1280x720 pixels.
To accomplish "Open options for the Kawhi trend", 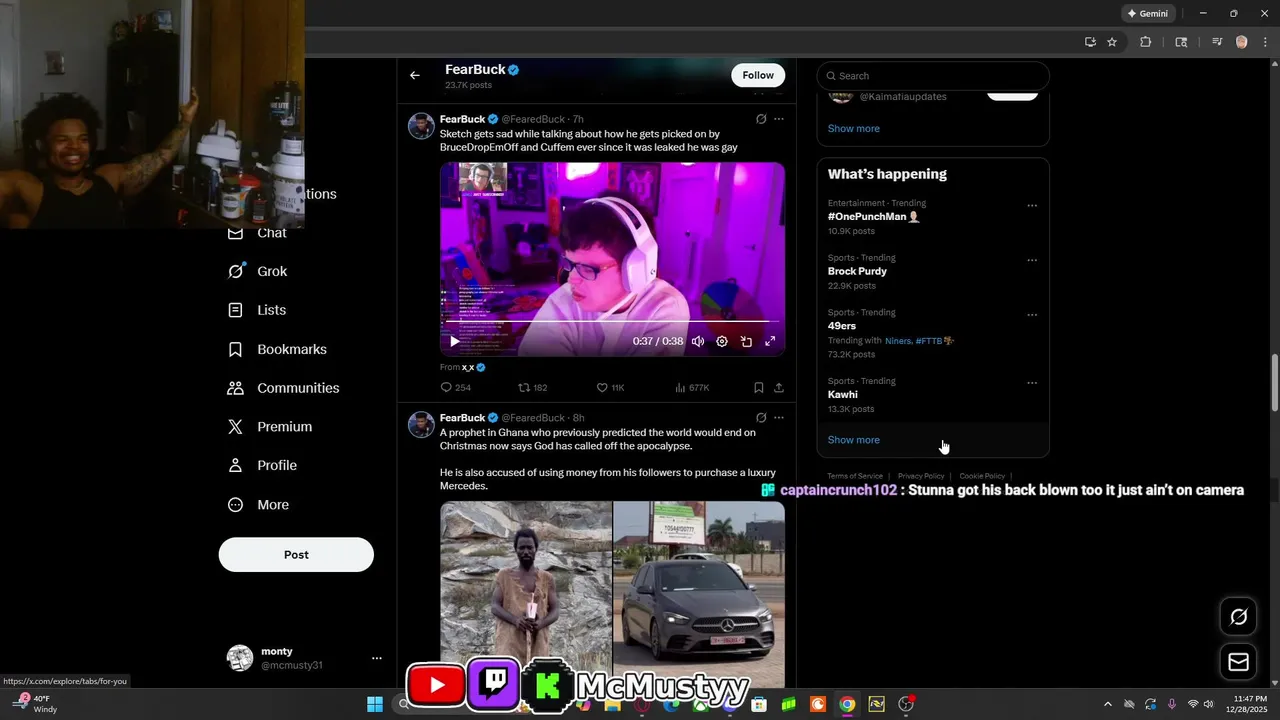I will (1032, 383).
